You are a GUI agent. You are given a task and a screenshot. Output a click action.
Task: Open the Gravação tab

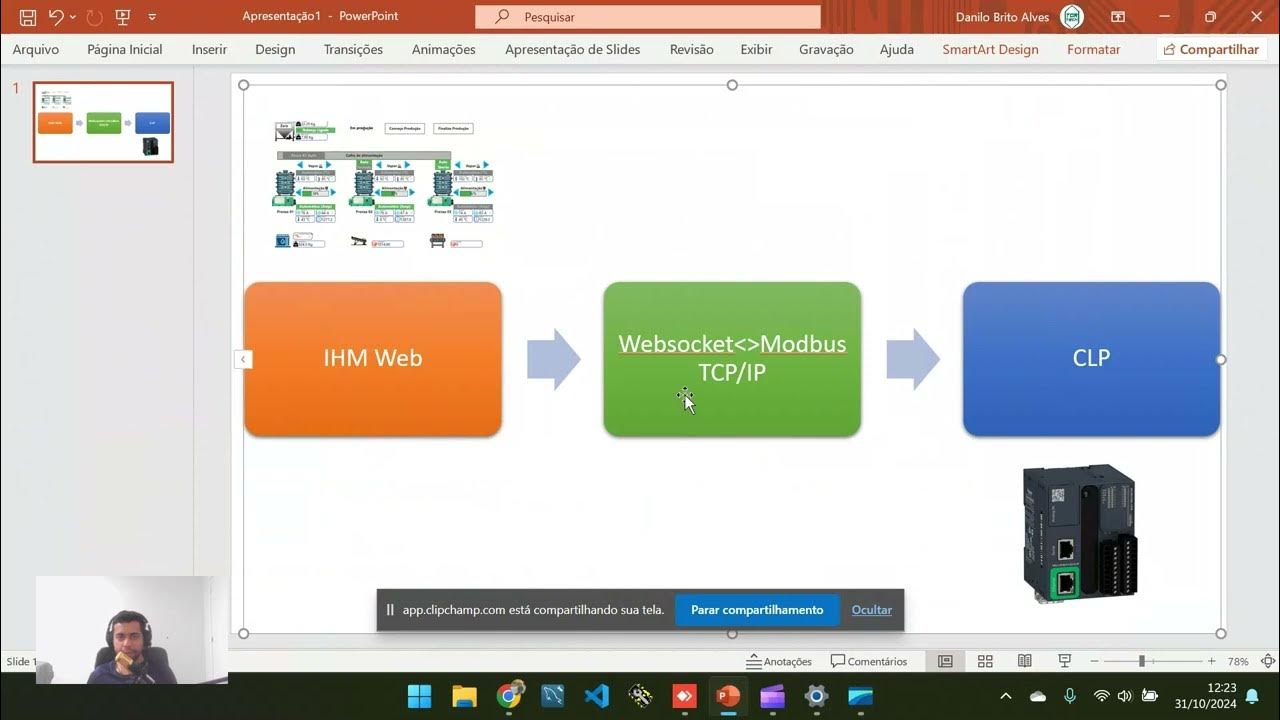click(826, 49)
